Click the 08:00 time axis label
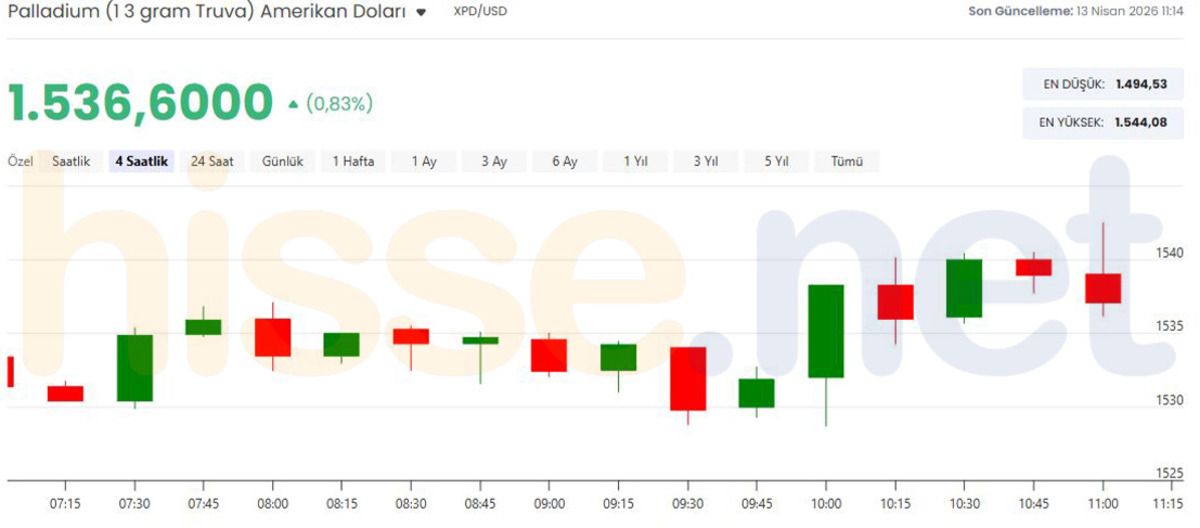The image size is (1200, 528). click(x=273, y=502)
